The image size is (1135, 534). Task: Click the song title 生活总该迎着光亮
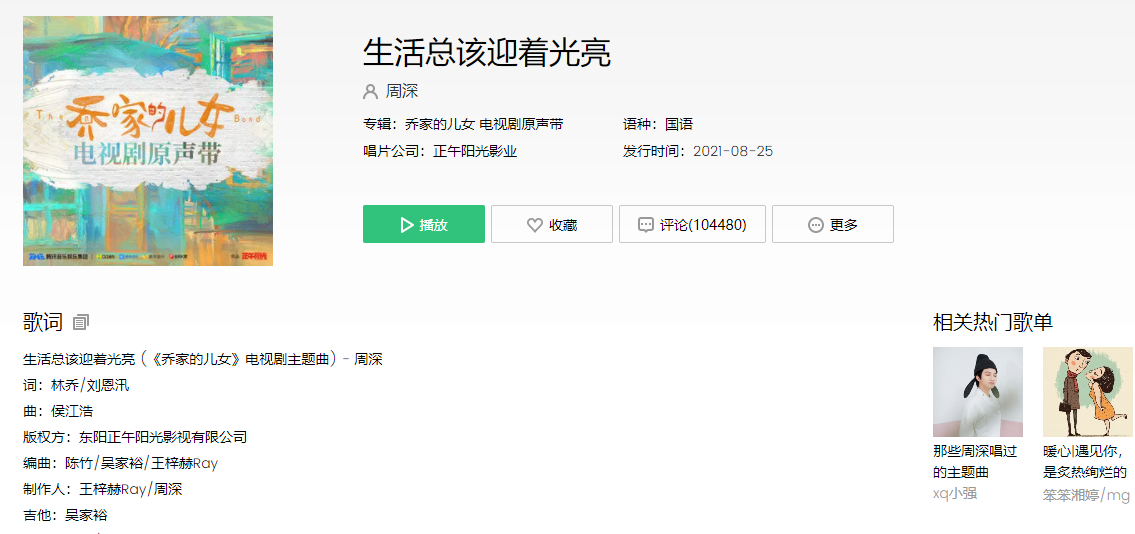487,53
